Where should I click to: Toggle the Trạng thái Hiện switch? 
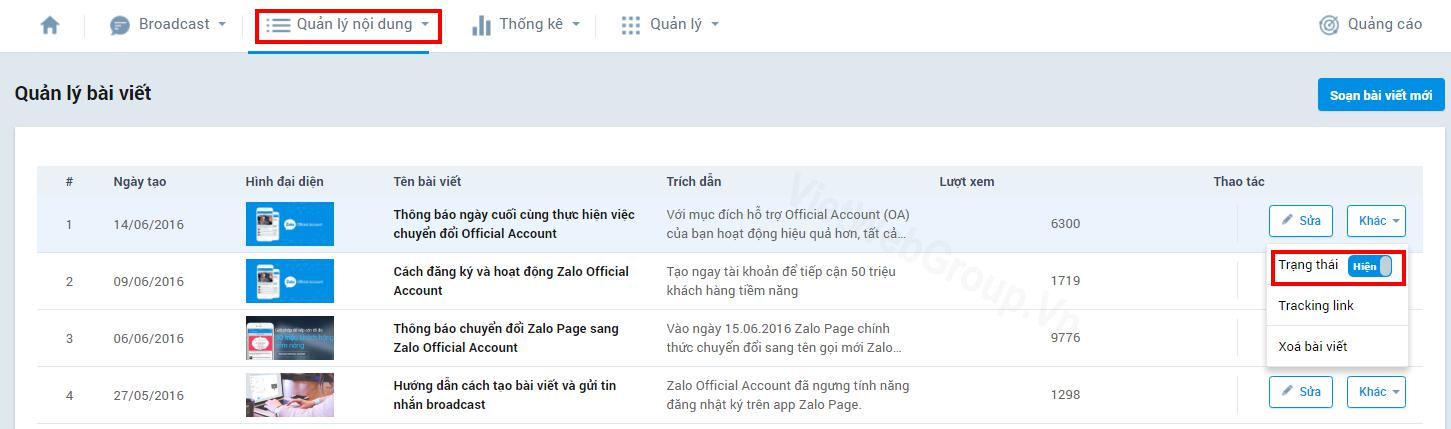coord(1369,266)
